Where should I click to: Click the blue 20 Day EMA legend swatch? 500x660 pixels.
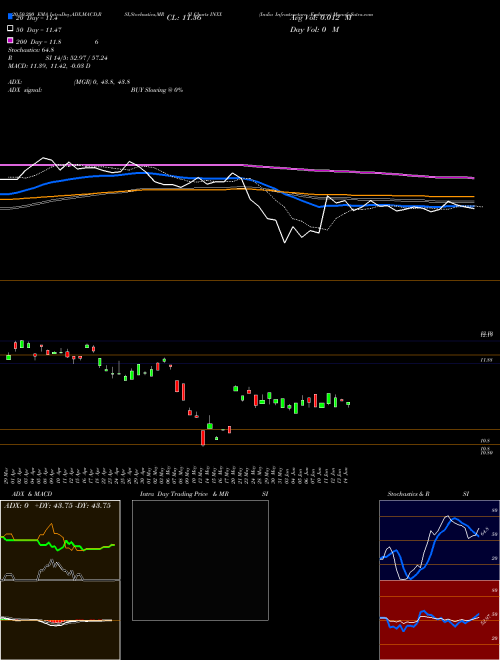[10, 17]
